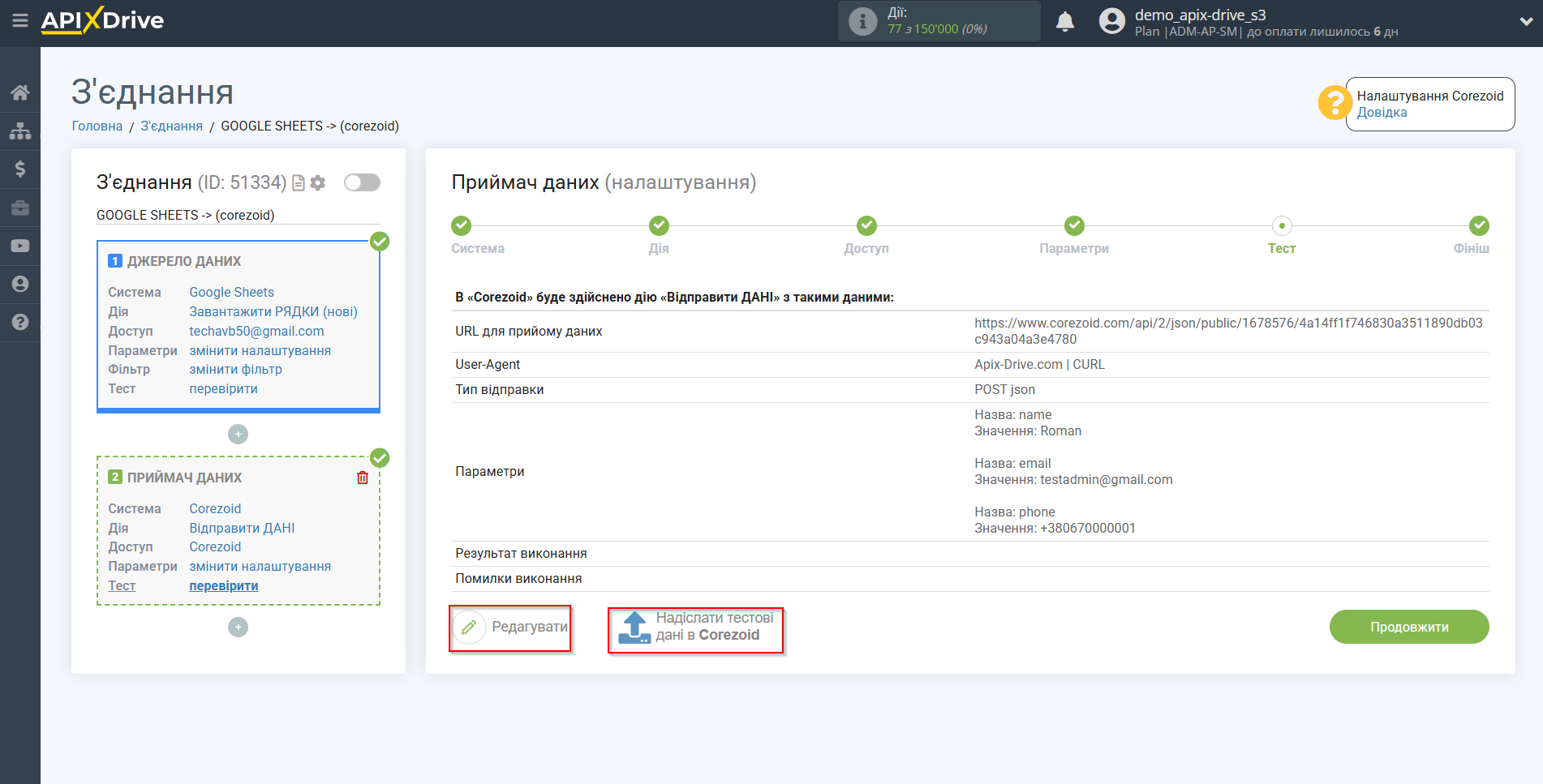The image size is (1543, 784).
Task: Open Відправити ДАНІ action link
Action: [x=242, y=528]
